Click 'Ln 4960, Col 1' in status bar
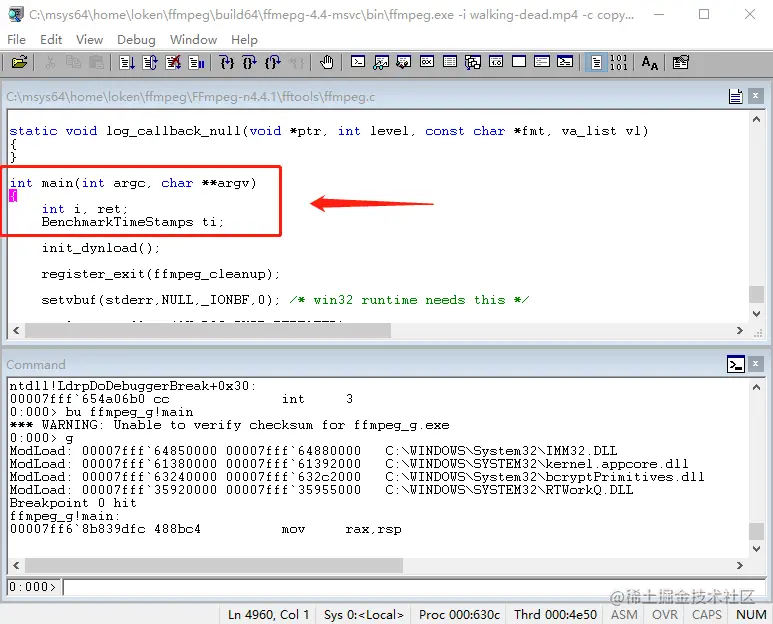The height and width of the screenshot is (624, 773). 268,615
